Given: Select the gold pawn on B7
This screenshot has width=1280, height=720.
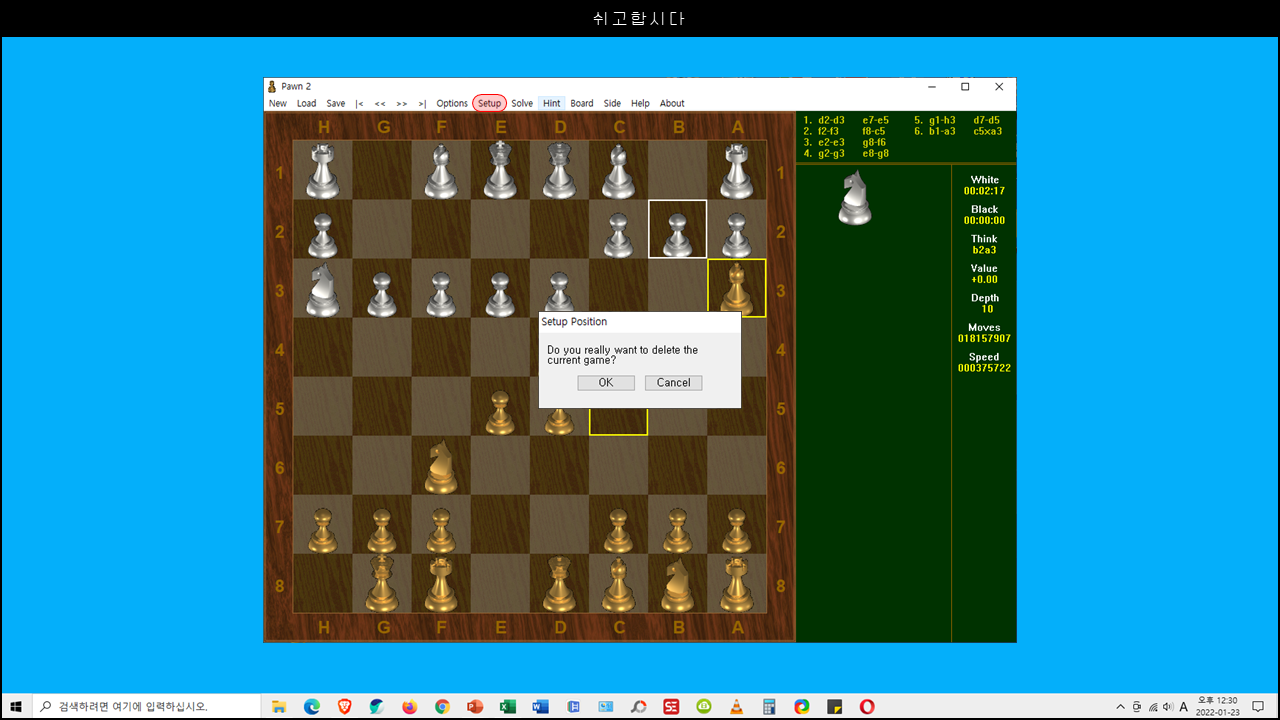Looking at the screenshot, I should coord(677,530).
